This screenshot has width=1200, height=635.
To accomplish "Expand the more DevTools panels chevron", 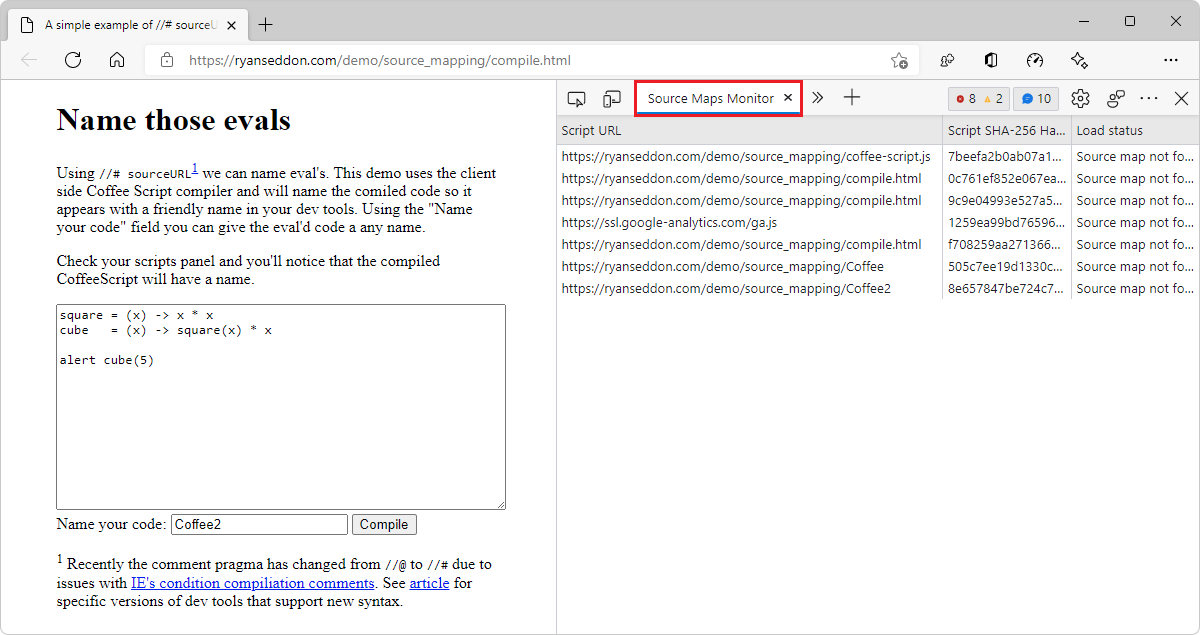I will tap(818, 98).
